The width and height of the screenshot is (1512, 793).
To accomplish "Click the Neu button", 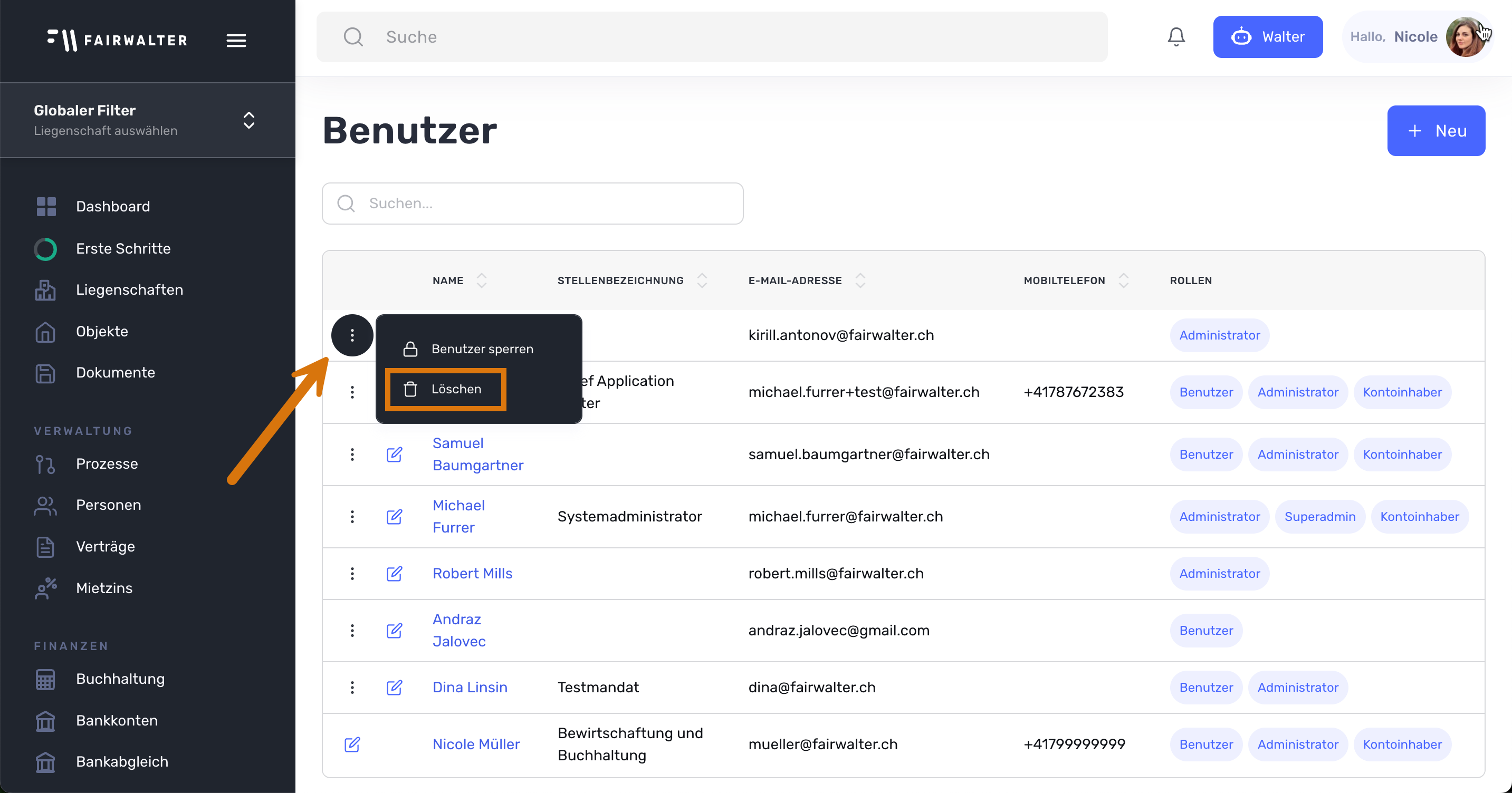I will click(1436, 131).
